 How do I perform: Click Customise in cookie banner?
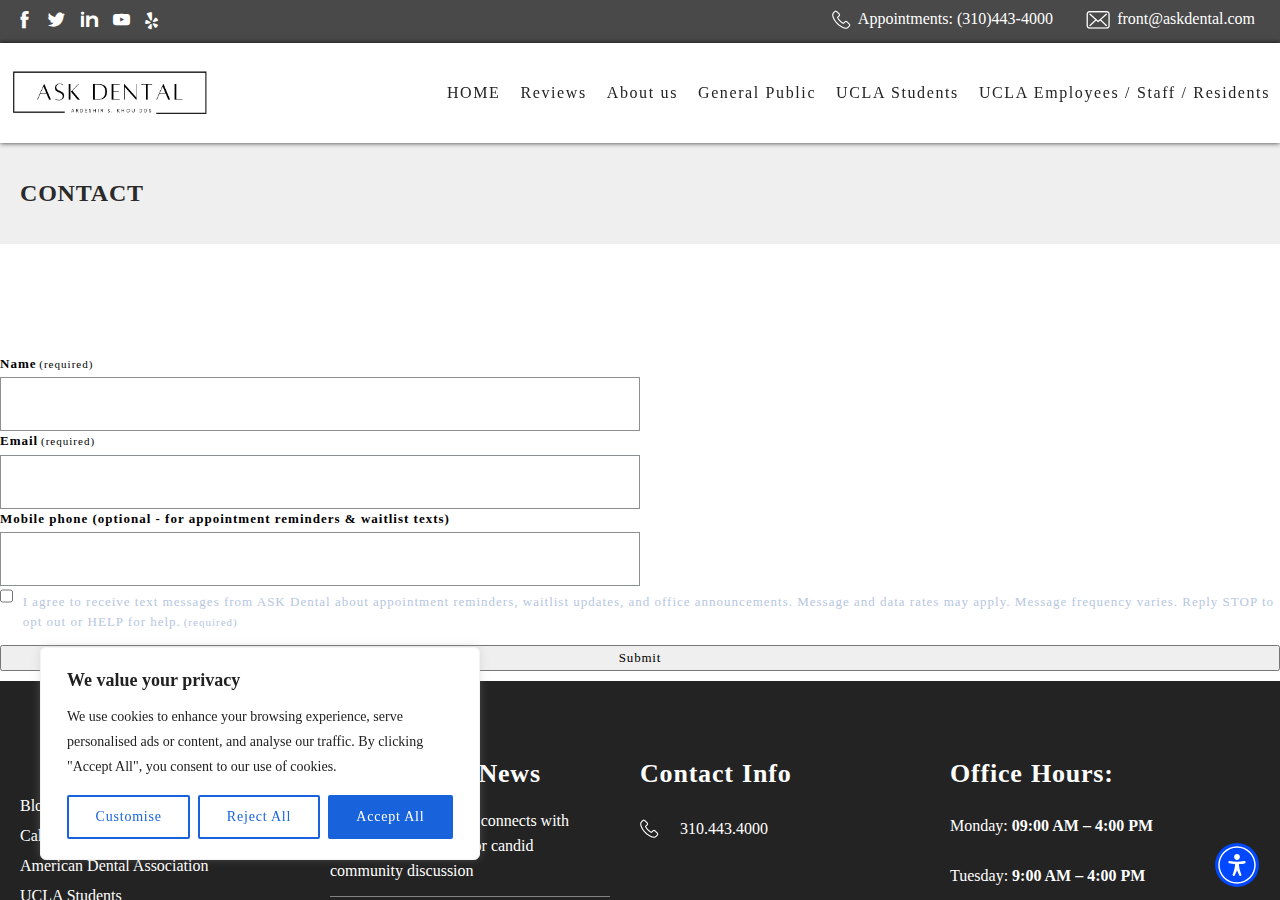pos(128,817)
